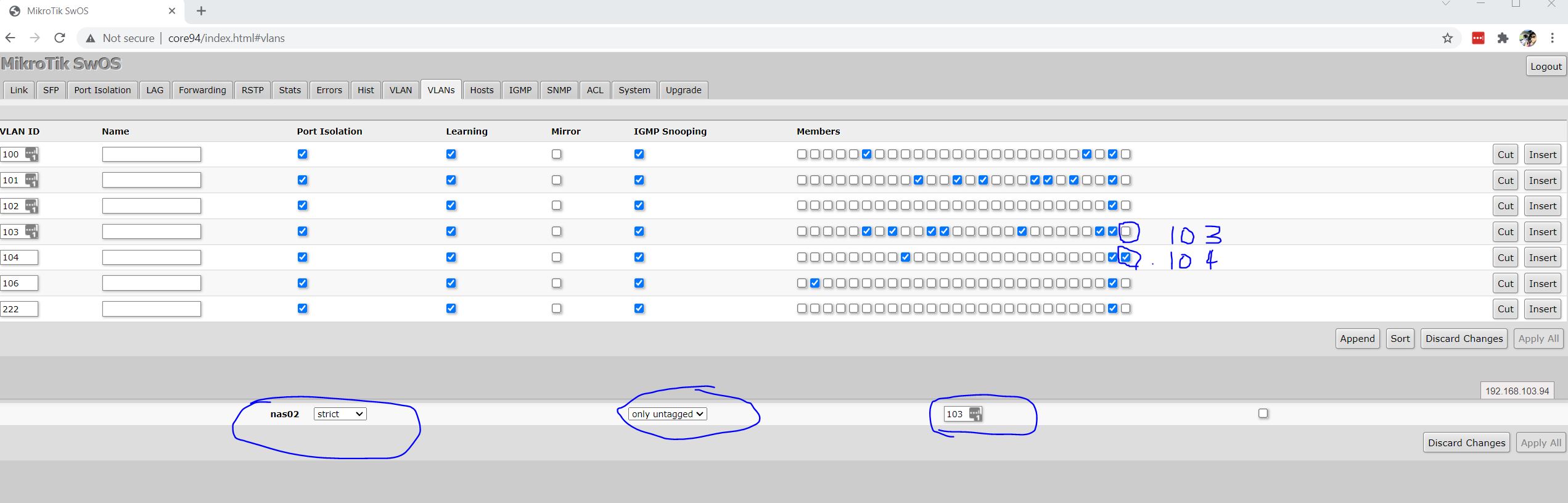Toggle Port Isolation for VLAN 100
1568x503 pixels.
tap(302, 154)
